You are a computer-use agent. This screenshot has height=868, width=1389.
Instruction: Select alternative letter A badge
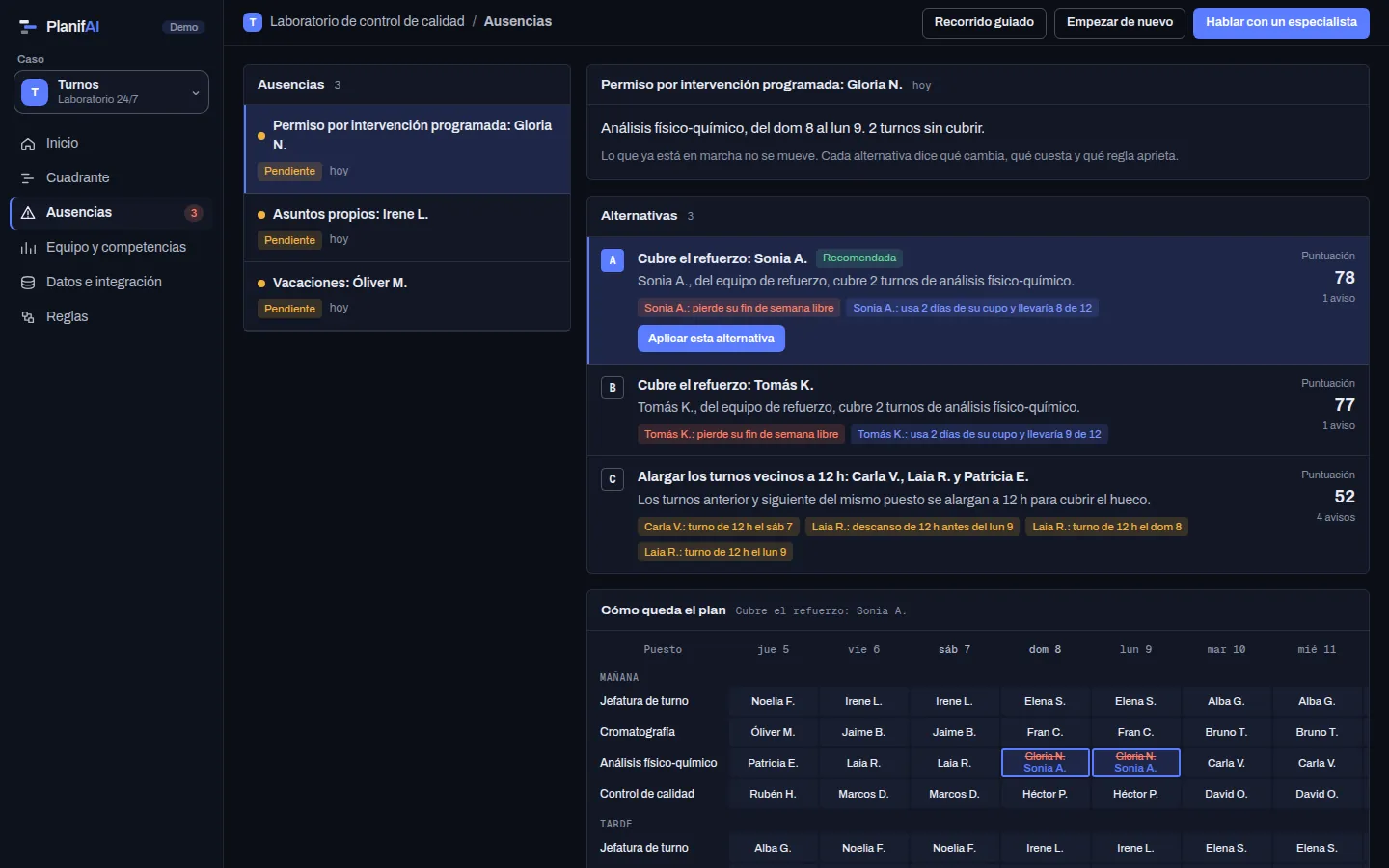[x=613, y=260]
